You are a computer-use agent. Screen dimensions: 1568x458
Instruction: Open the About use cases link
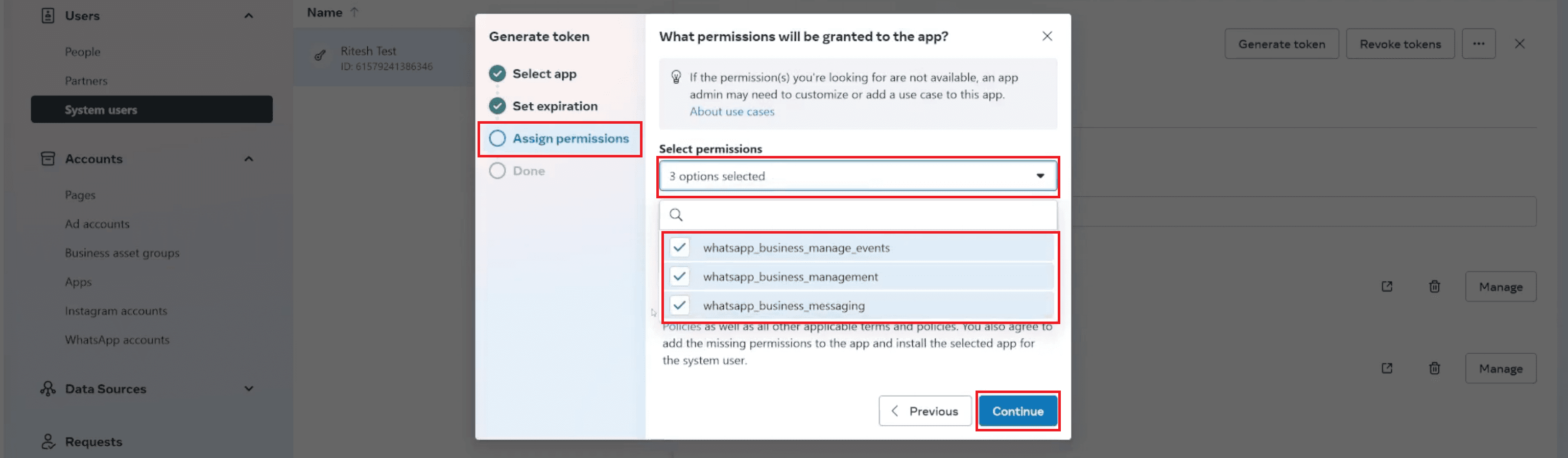pos(732,111)
